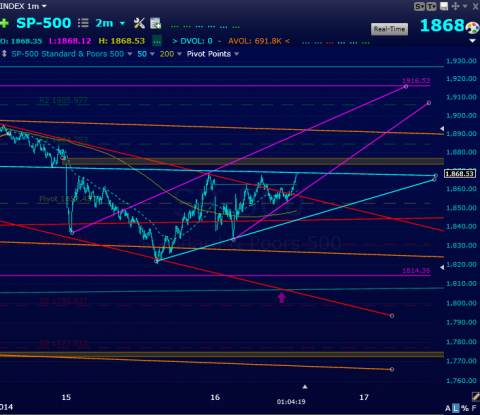The image size is (480, 415).
Task: Click the purple up-arrow marker on the chart
Action: (282, 297)
